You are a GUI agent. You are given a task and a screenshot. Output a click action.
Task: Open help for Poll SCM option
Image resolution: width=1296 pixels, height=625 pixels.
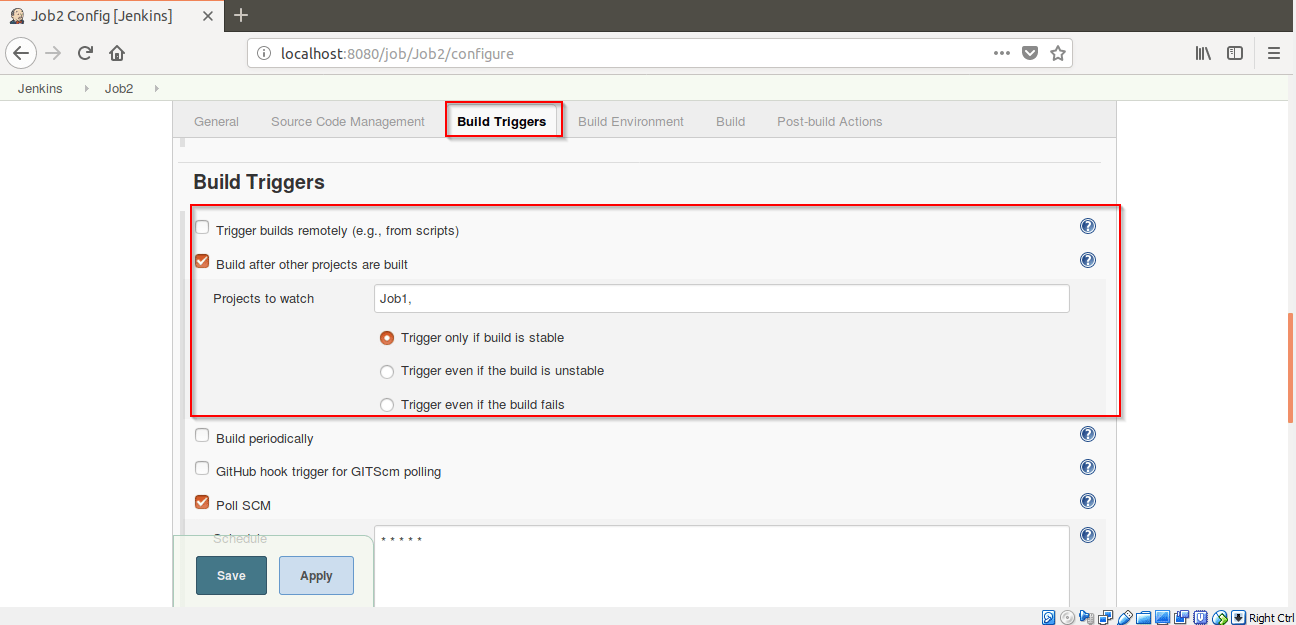click(1087, 501)
